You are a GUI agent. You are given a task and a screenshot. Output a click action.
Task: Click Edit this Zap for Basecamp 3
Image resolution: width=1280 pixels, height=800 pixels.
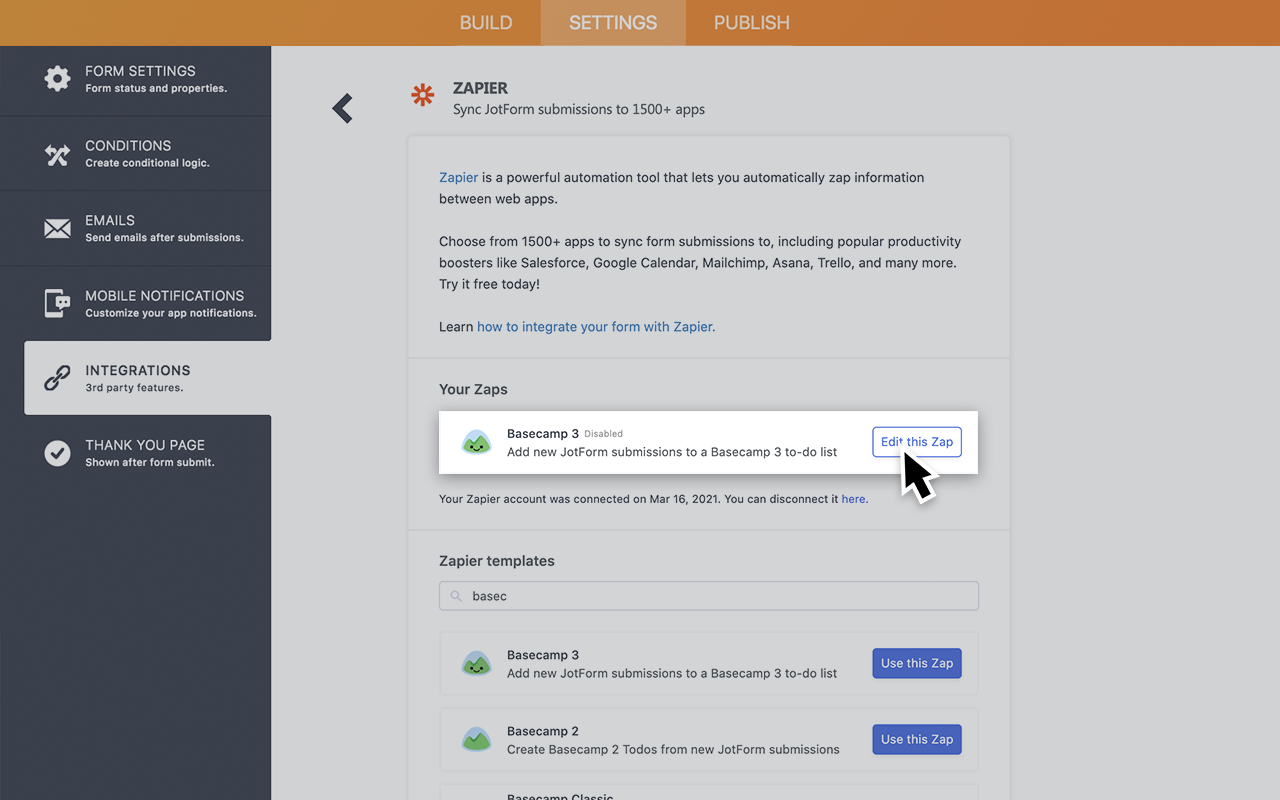click(x=916, y=441)
